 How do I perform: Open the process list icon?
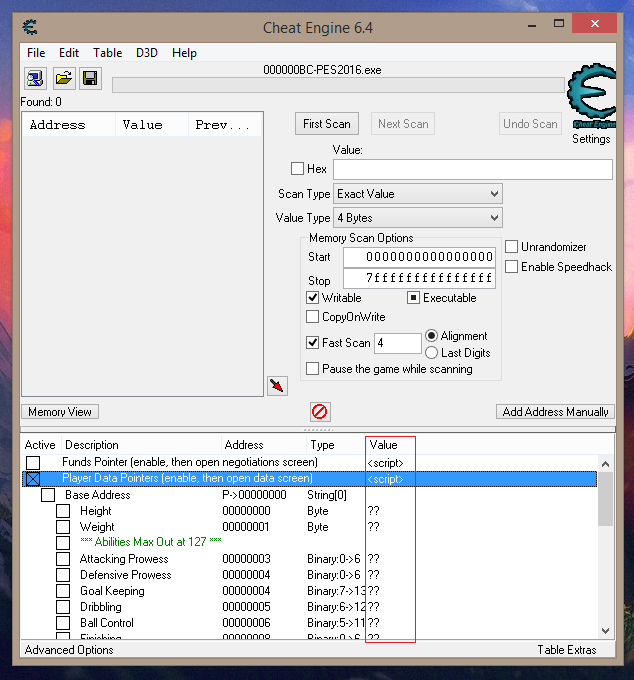35,78
